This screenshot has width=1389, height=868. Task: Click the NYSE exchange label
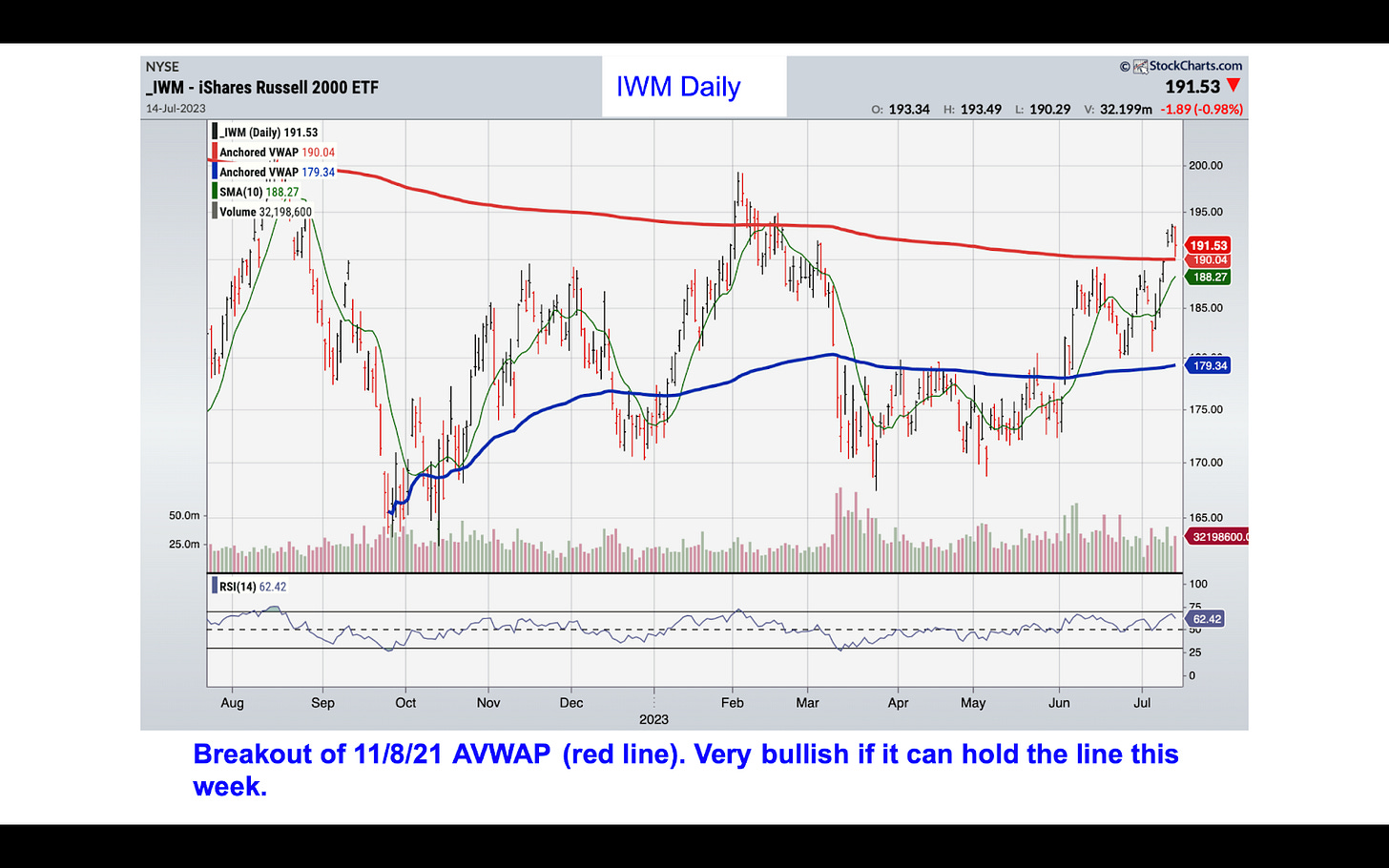(162, 67)
